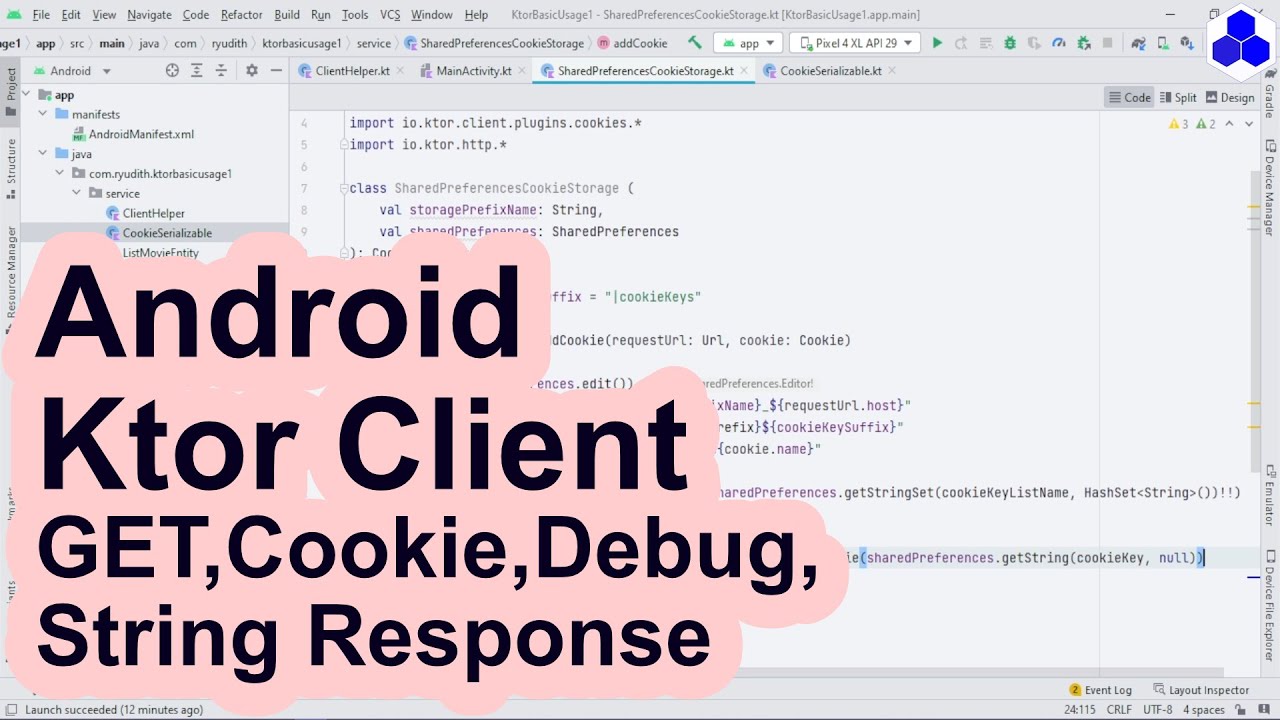This screenshot has width=1280, height=720.
Task: Switch to MainActivity.kt editor tab
Action: (x=473, y=71)
